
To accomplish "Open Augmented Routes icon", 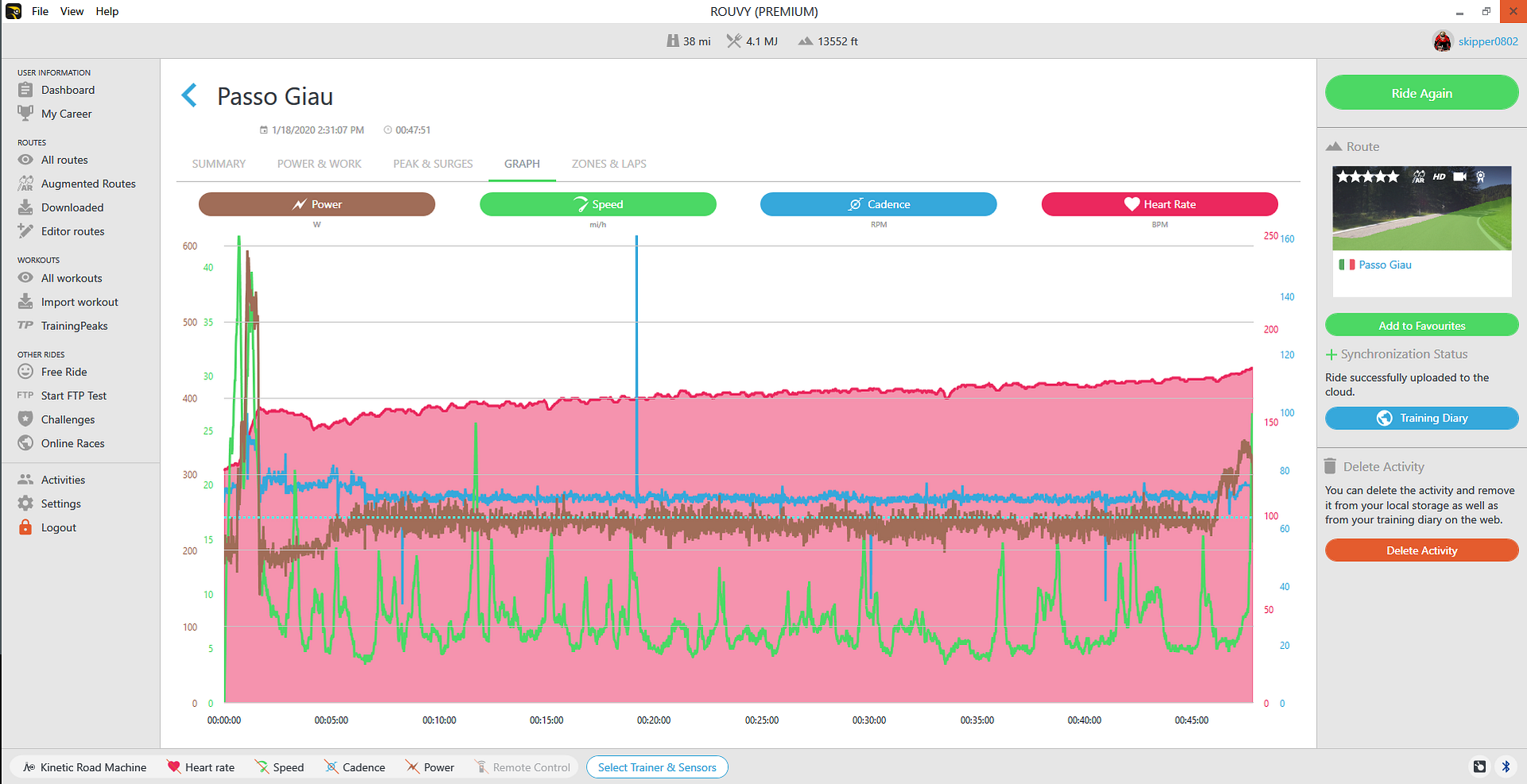I will click(x=25, y=184).
